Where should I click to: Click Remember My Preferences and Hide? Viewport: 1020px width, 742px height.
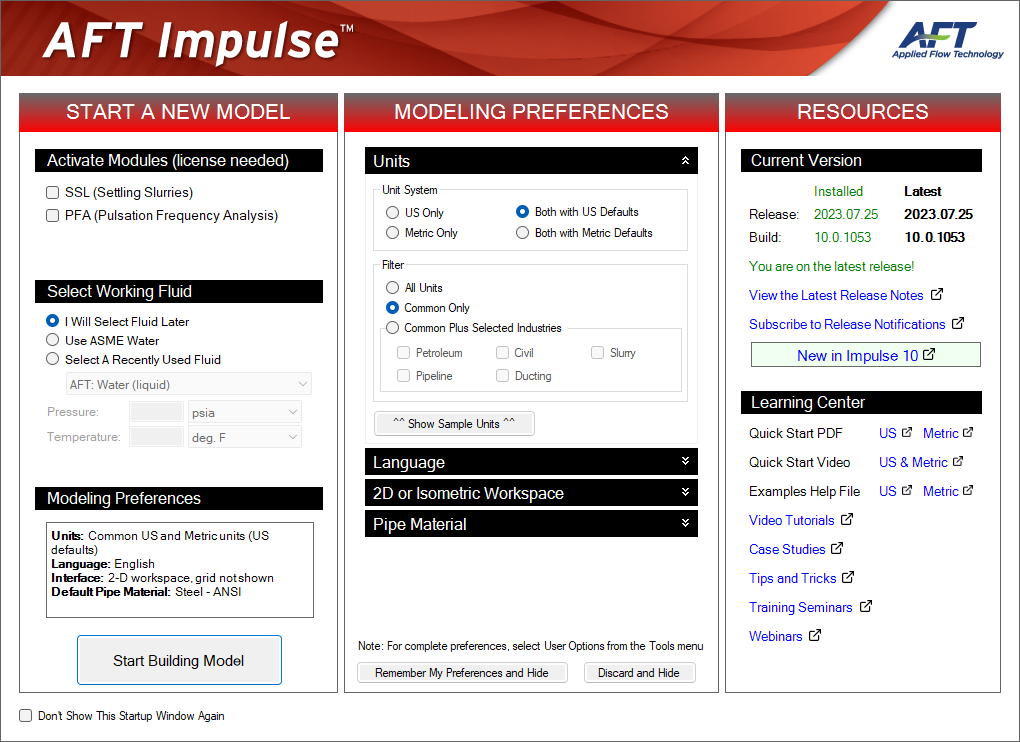pyautogui.click(x=462, y=672)
